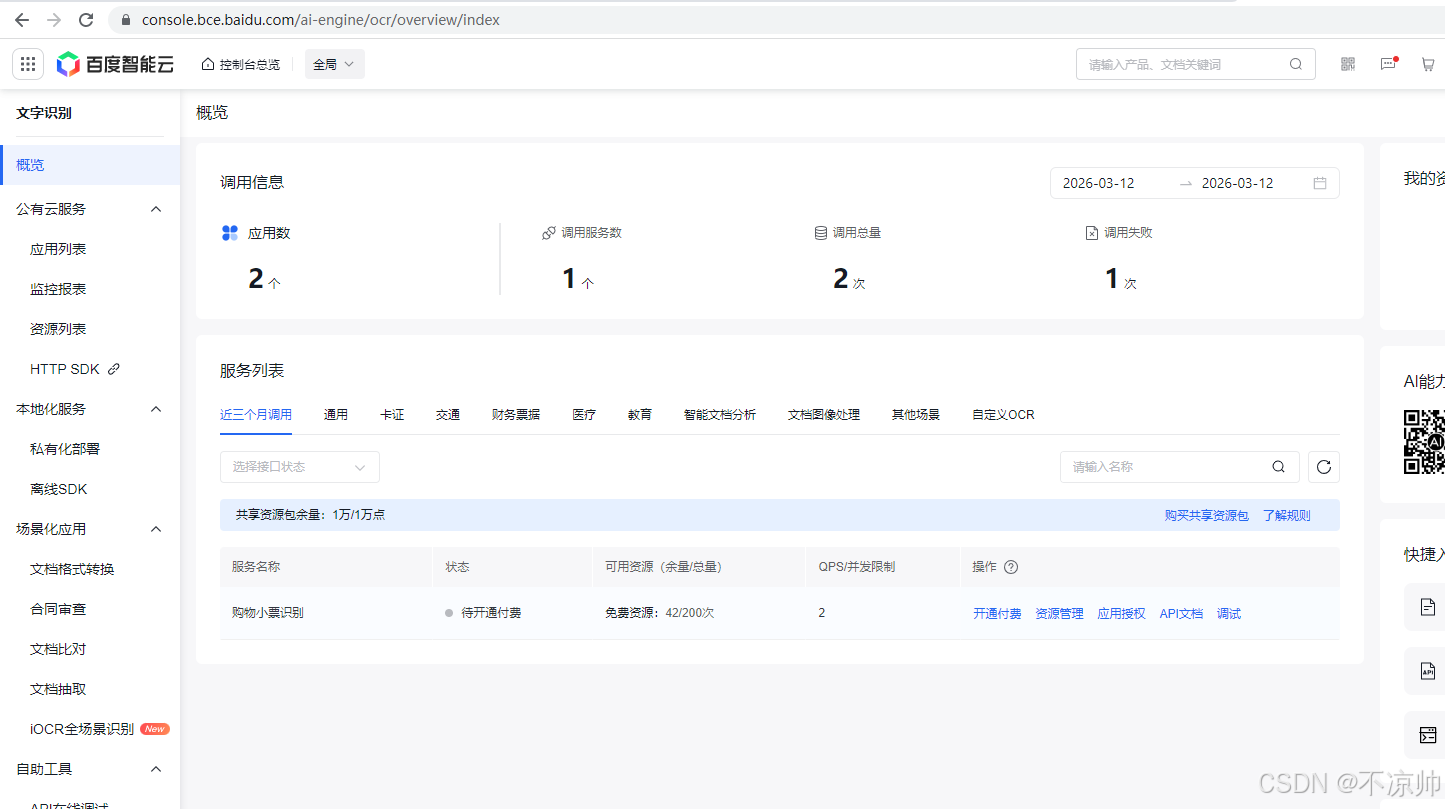Reload the page with browser refresh

pyautogui.click(x=86, y=20)
